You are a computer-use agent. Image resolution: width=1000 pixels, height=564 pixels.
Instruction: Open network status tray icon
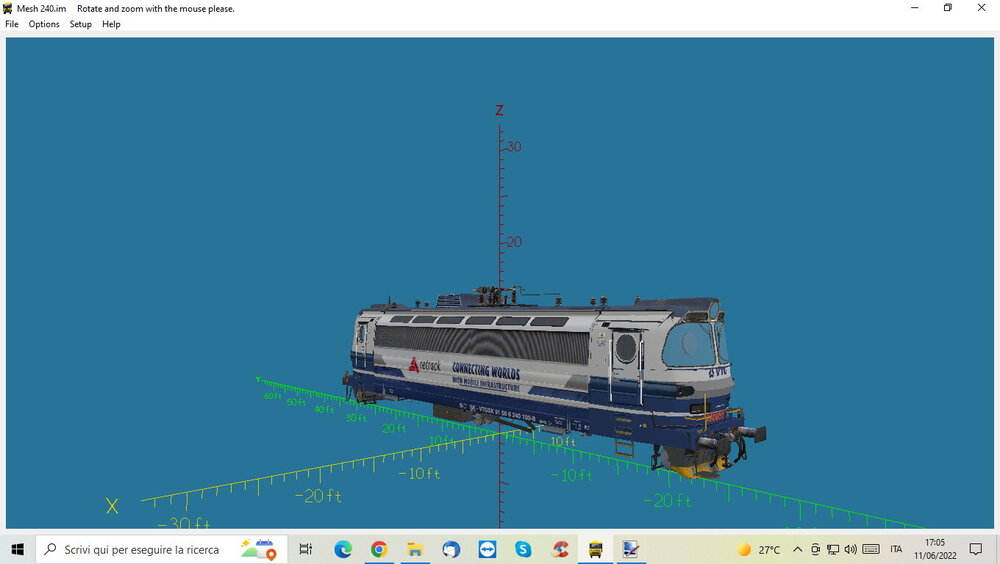point(833,549)
